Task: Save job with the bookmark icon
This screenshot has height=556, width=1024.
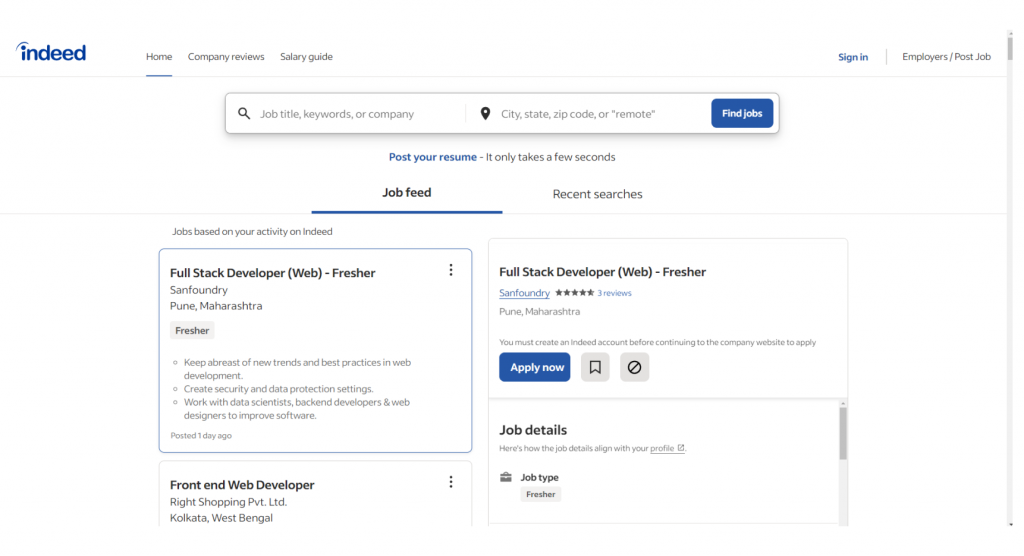Action: (595, 367)
